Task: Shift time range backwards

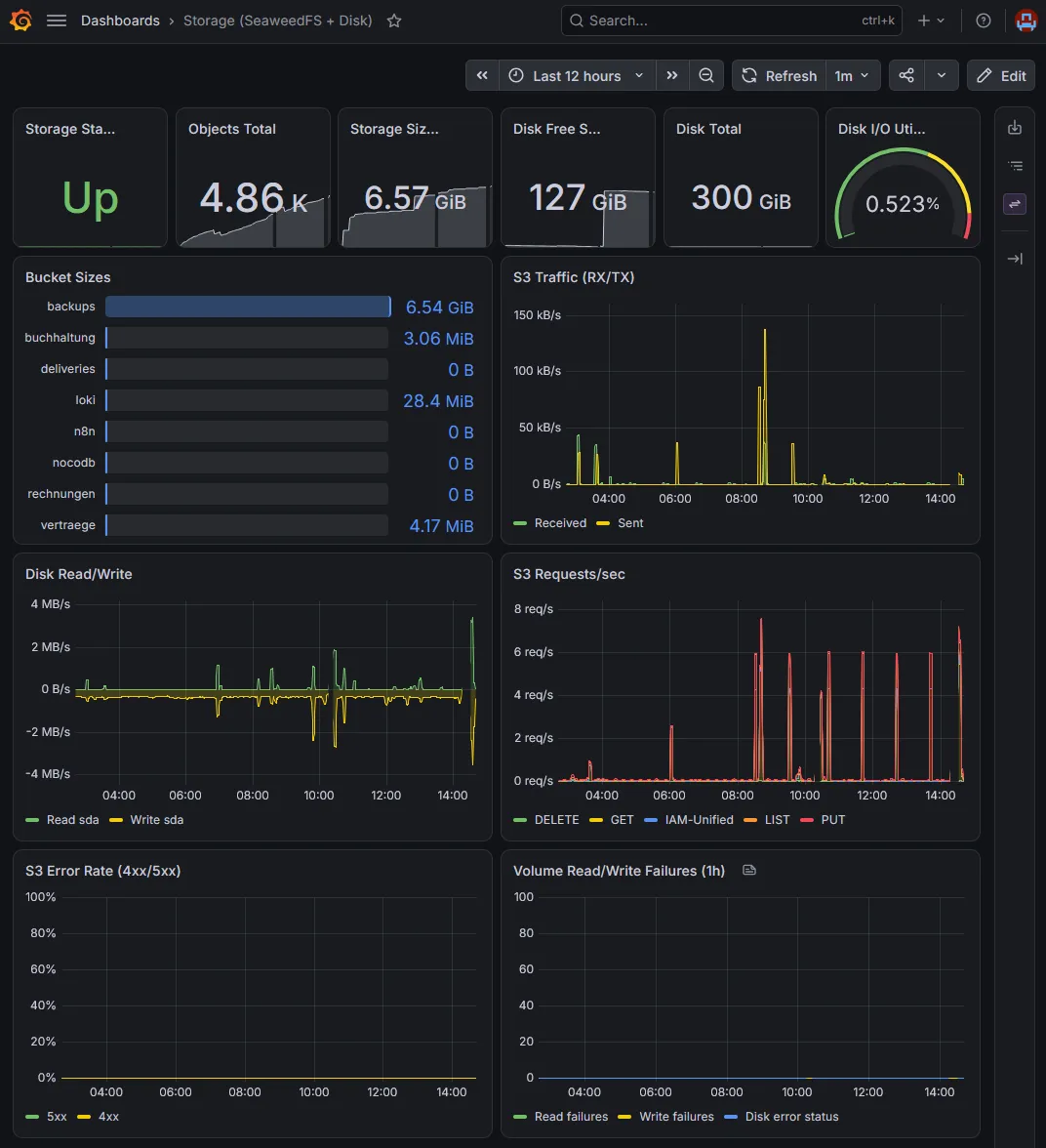Action: tap(482, 75)
